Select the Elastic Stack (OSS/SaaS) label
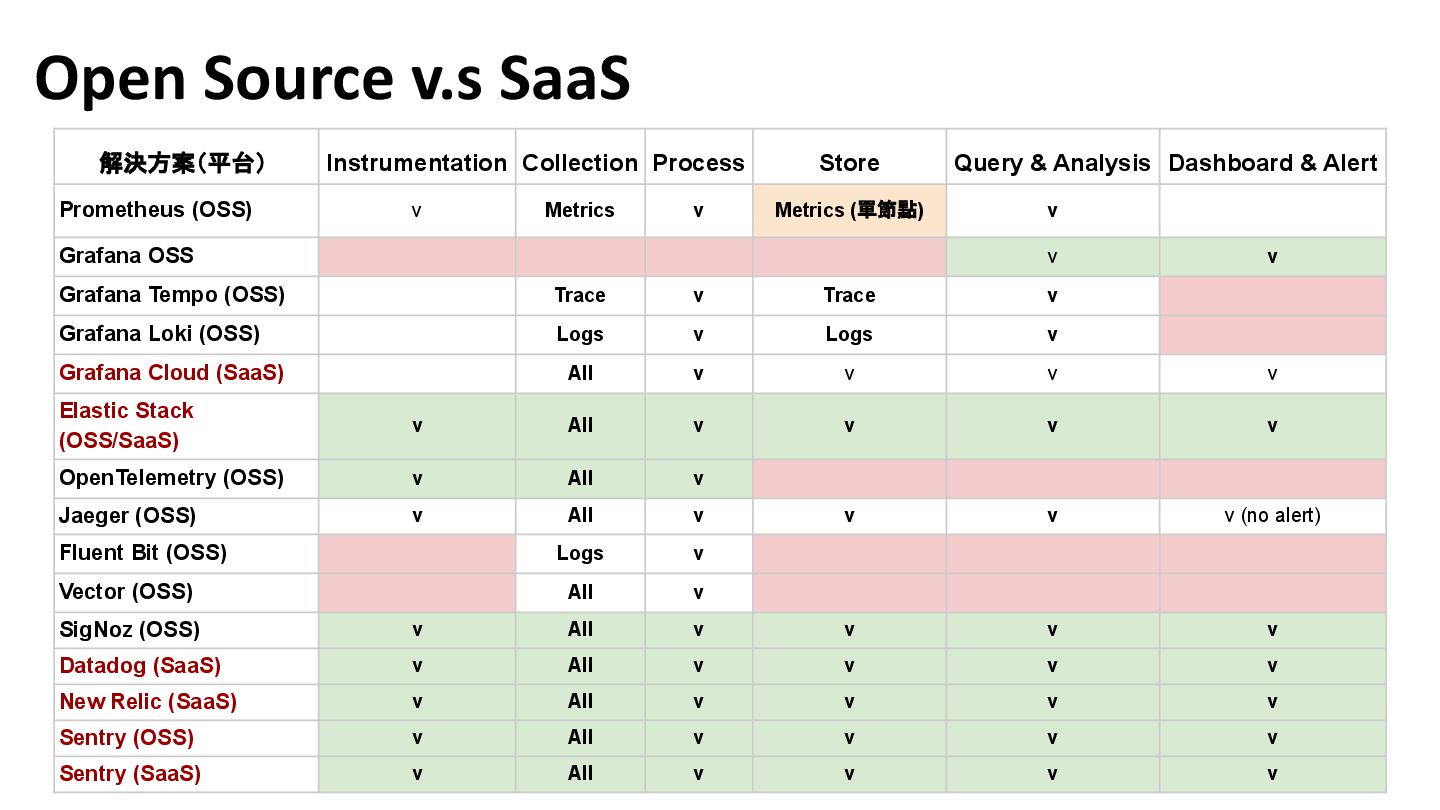The height and width of the screenshot is (810, 1440). pyautogui.click(x=127, y=425)
